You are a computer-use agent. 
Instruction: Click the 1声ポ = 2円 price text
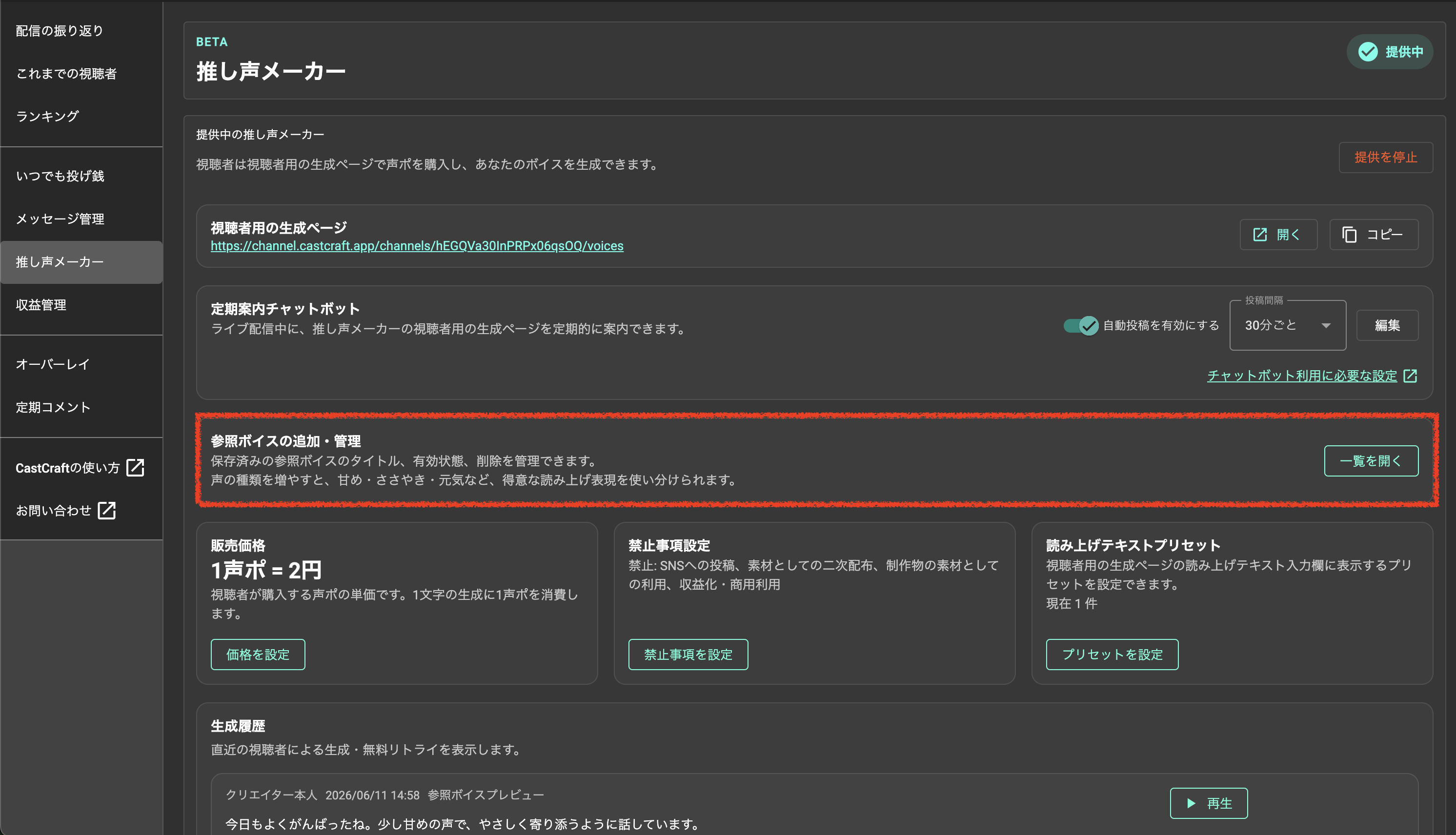(x=266, y=570)
